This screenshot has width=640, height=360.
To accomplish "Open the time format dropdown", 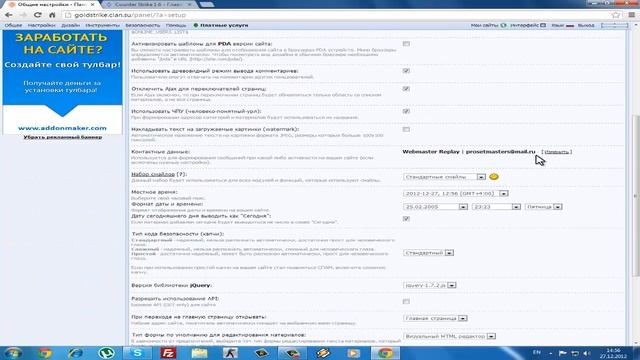I will pos(496,207).
